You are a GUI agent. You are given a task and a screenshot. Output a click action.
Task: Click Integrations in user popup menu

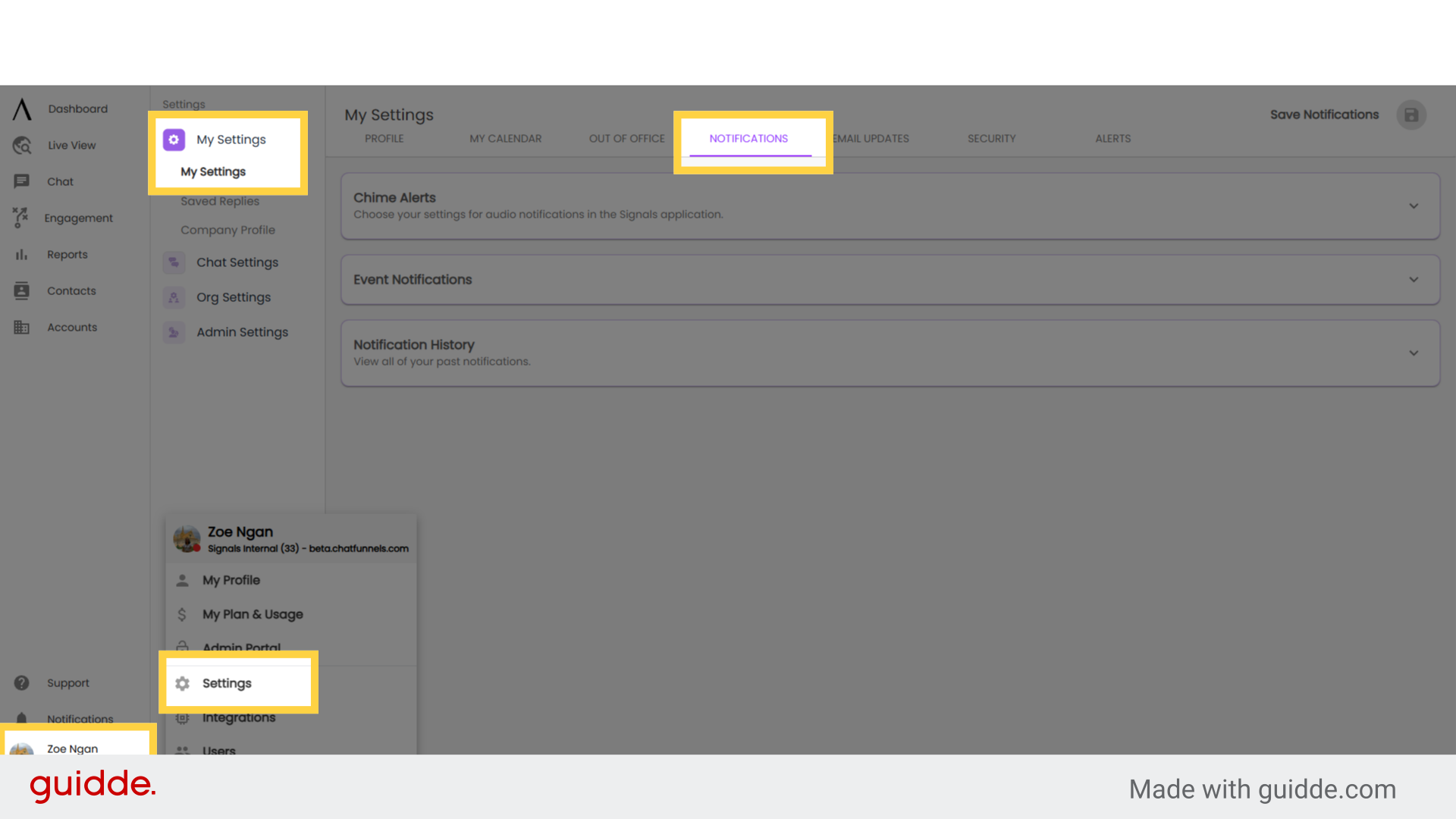[x=239, y=717]
